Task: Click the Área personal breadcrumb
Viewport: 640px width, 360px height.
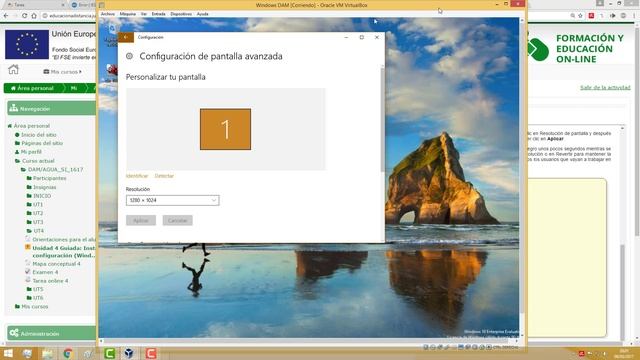Action: pos(32,88)
